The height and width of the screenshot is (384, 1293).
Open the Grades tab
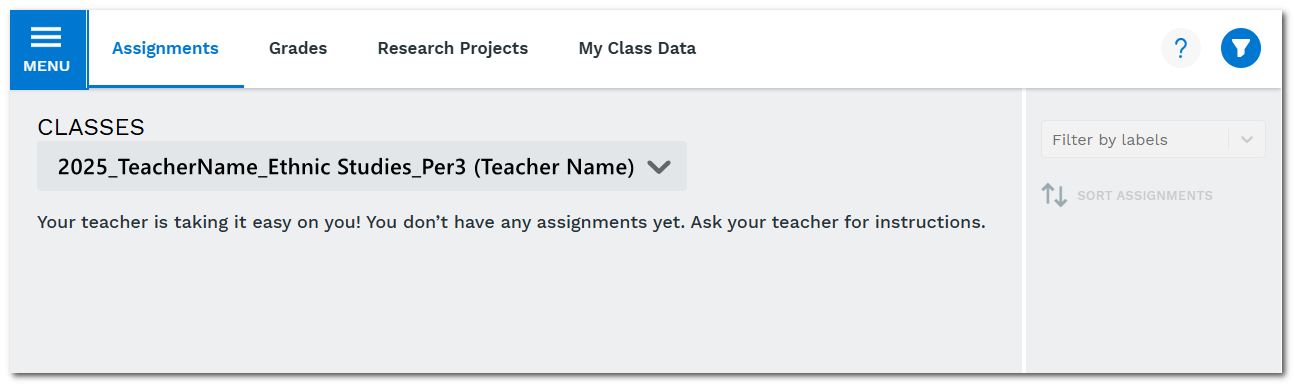click(x=298, y=48)
